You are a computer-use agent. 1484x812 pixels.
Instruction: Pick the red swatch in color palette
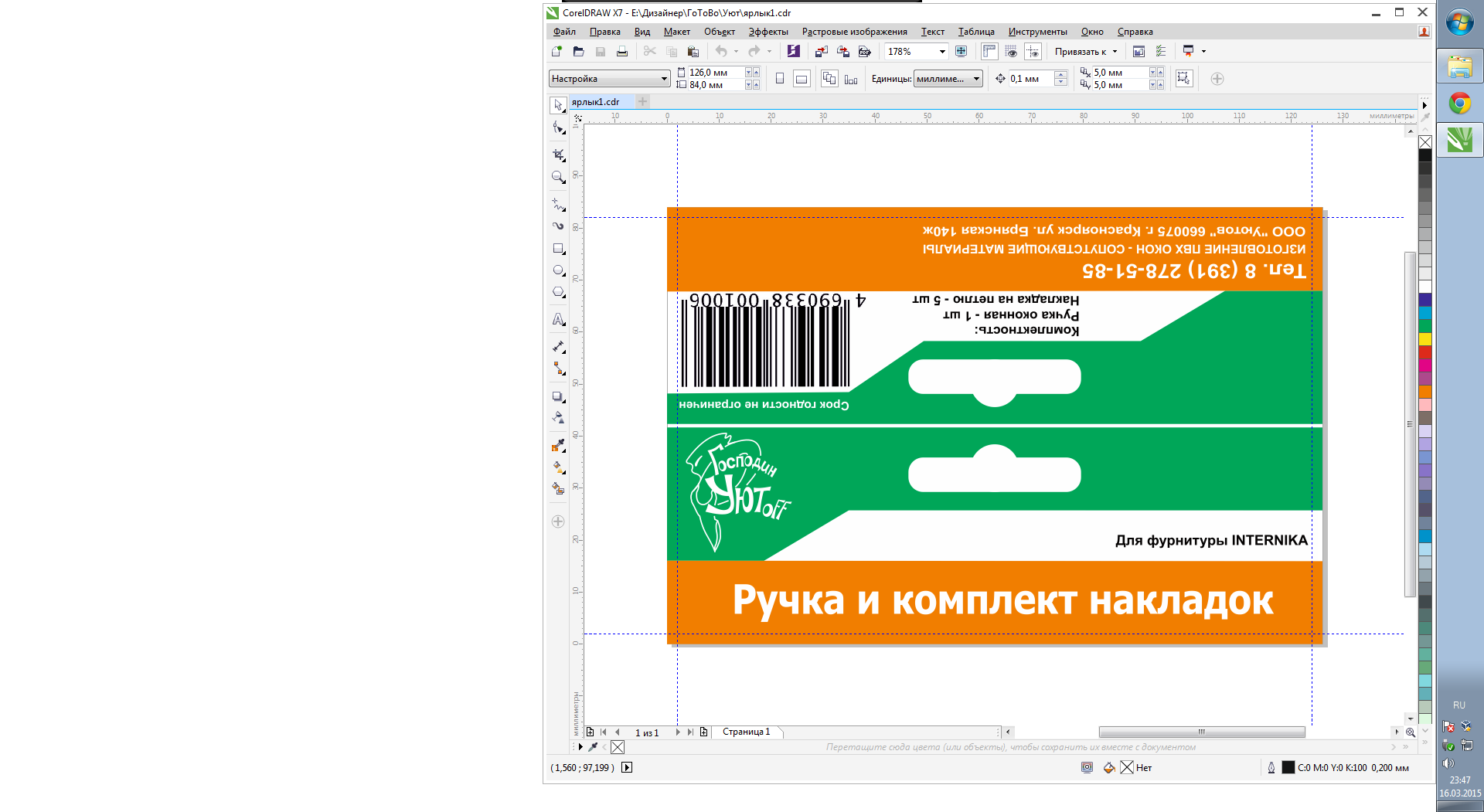pyautogui.click(x=1425, y=352)
